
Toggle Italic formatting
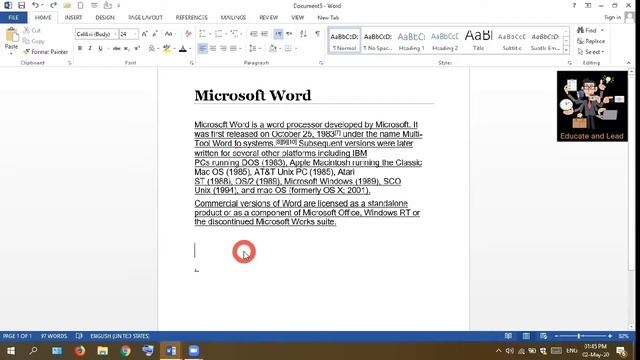point(90,49)
